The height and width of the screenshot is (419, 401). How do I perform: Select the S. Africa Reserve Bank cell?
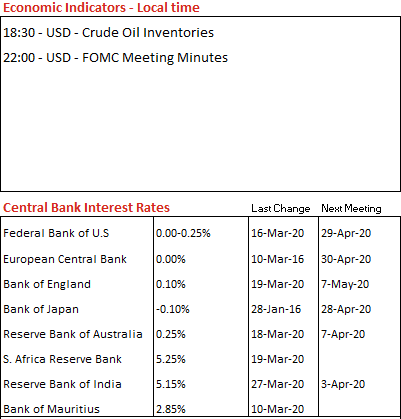point(62,359)
